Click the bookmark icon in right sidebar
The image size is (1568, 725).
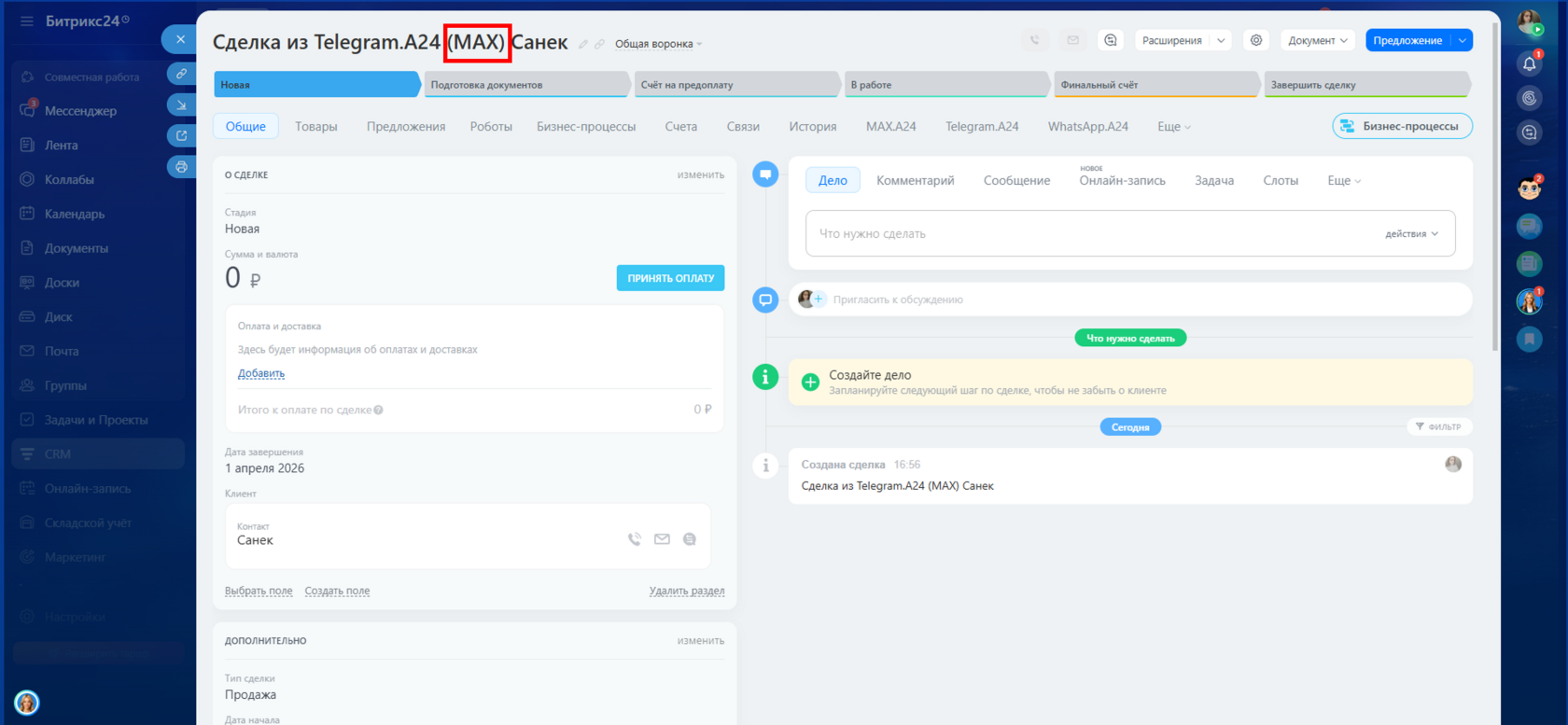1529,339
